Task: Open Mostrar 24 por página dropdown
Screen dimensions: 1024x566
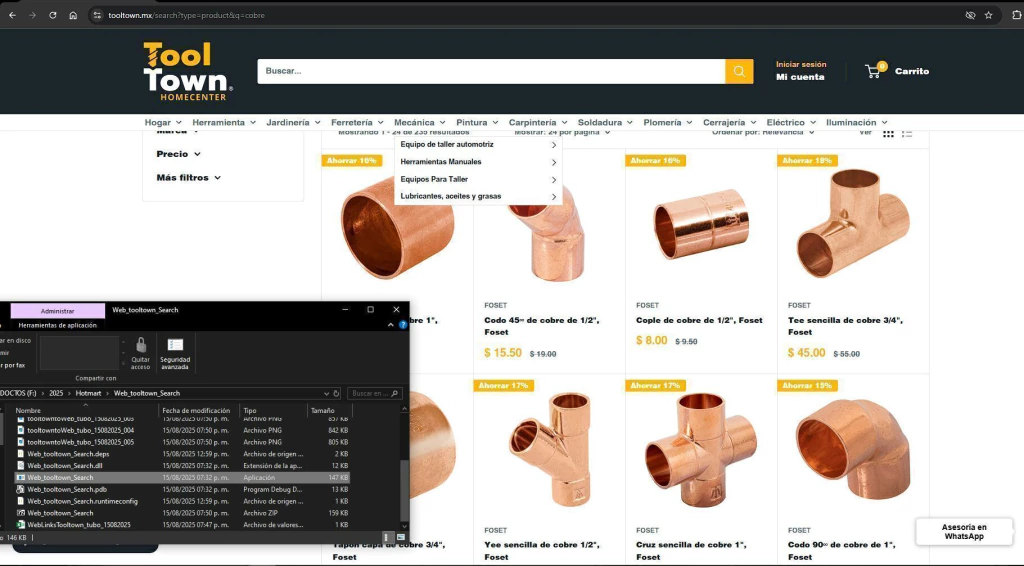Action: [x=562, y=132]
